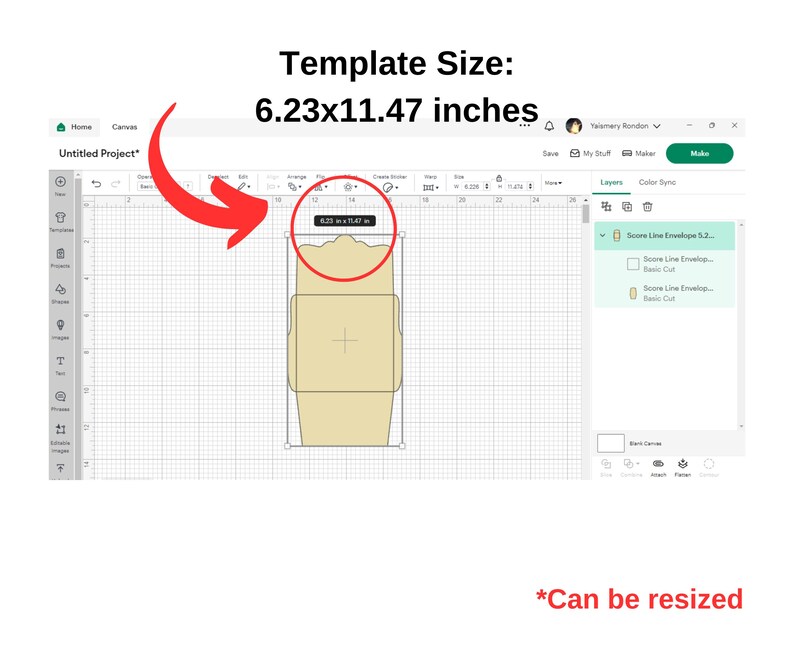Image resolution: width=794 pixels, height=666 pixels.
Task: Open the Phrases panel
Action: pos(60,401)
